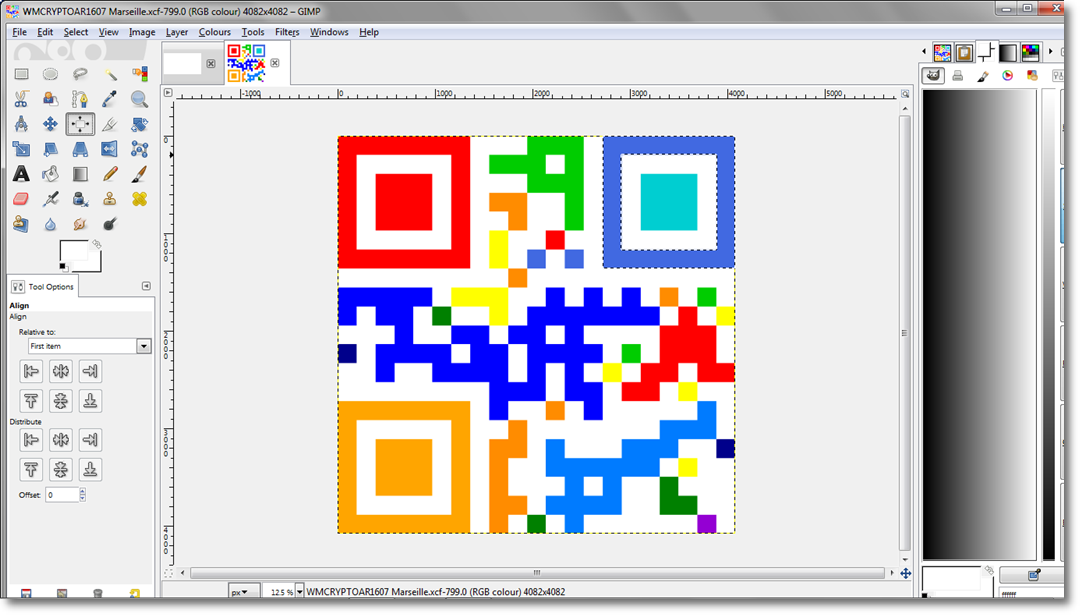The image size is (1080, 615).
Task: Choose the Clone stamp tool
Action: click(x=110, y=199)
